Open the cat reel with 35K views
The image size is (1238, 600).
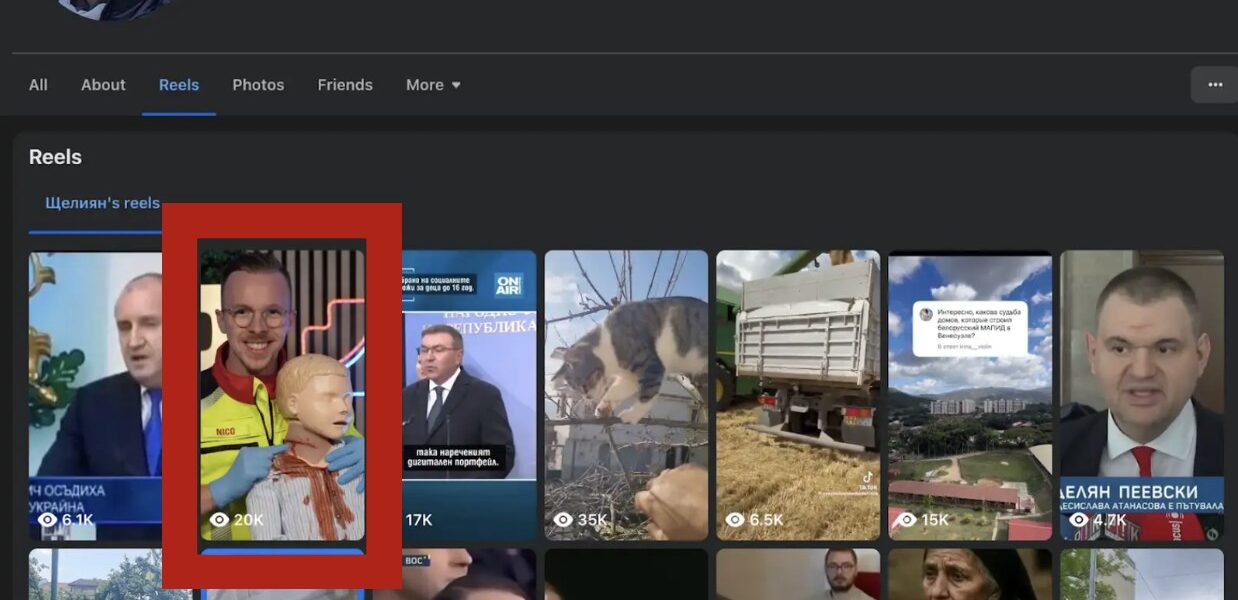click(x=626, y=395)
